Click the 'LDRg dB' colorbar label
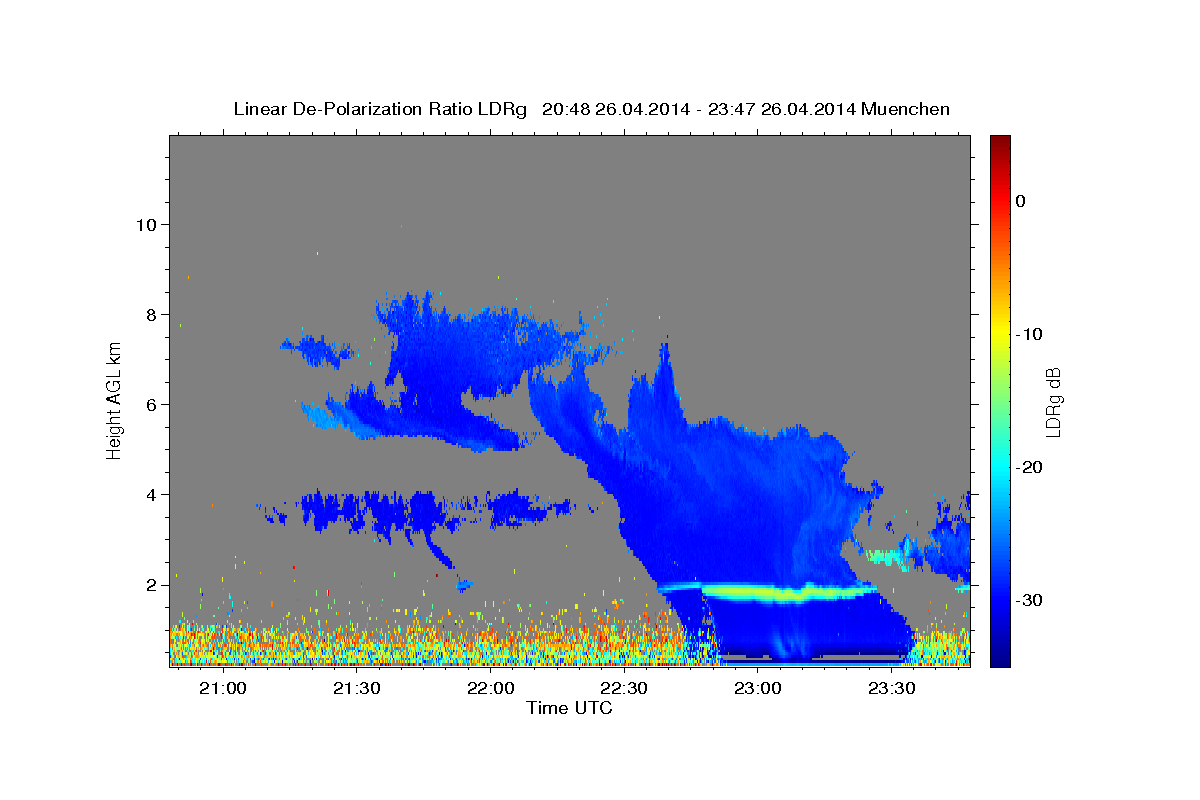The image size is (1200, 800). (1052, 402)
